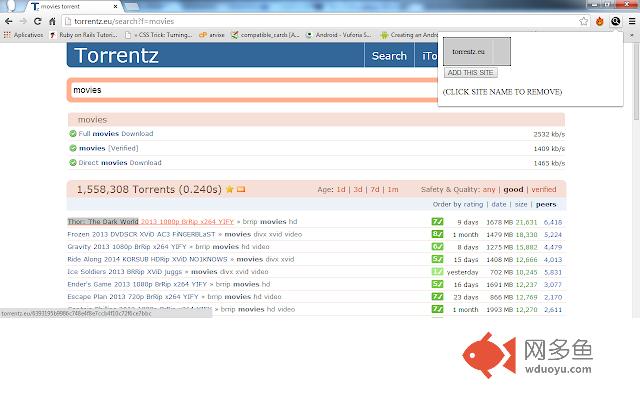Viewport: 640px width, 400px height.
Task: Click verified rating badge on Ender's Game row
Action: tap(437, 284)
